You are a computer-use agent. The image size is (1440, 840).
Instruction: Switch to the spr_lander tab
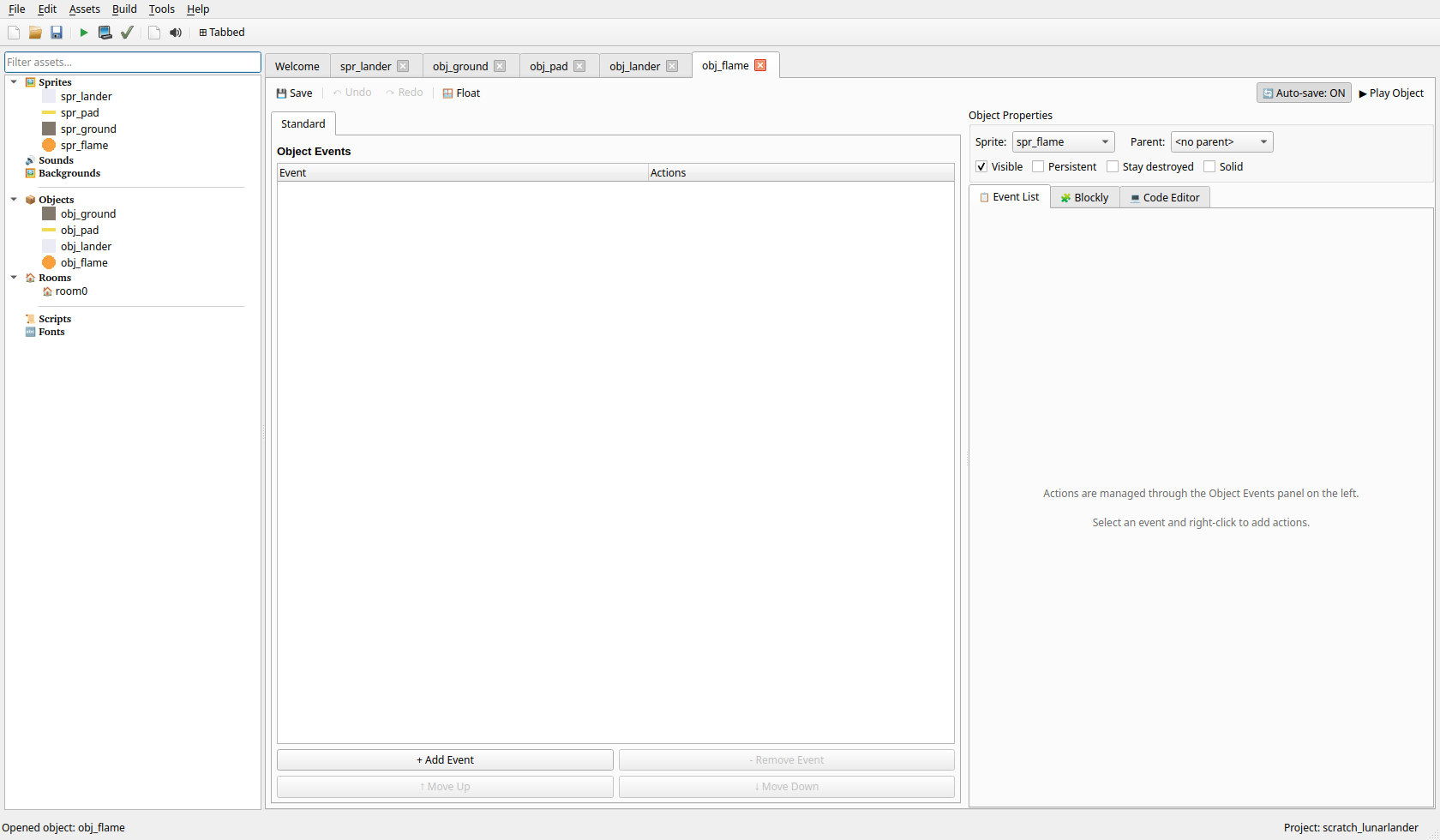click(365, 66)
